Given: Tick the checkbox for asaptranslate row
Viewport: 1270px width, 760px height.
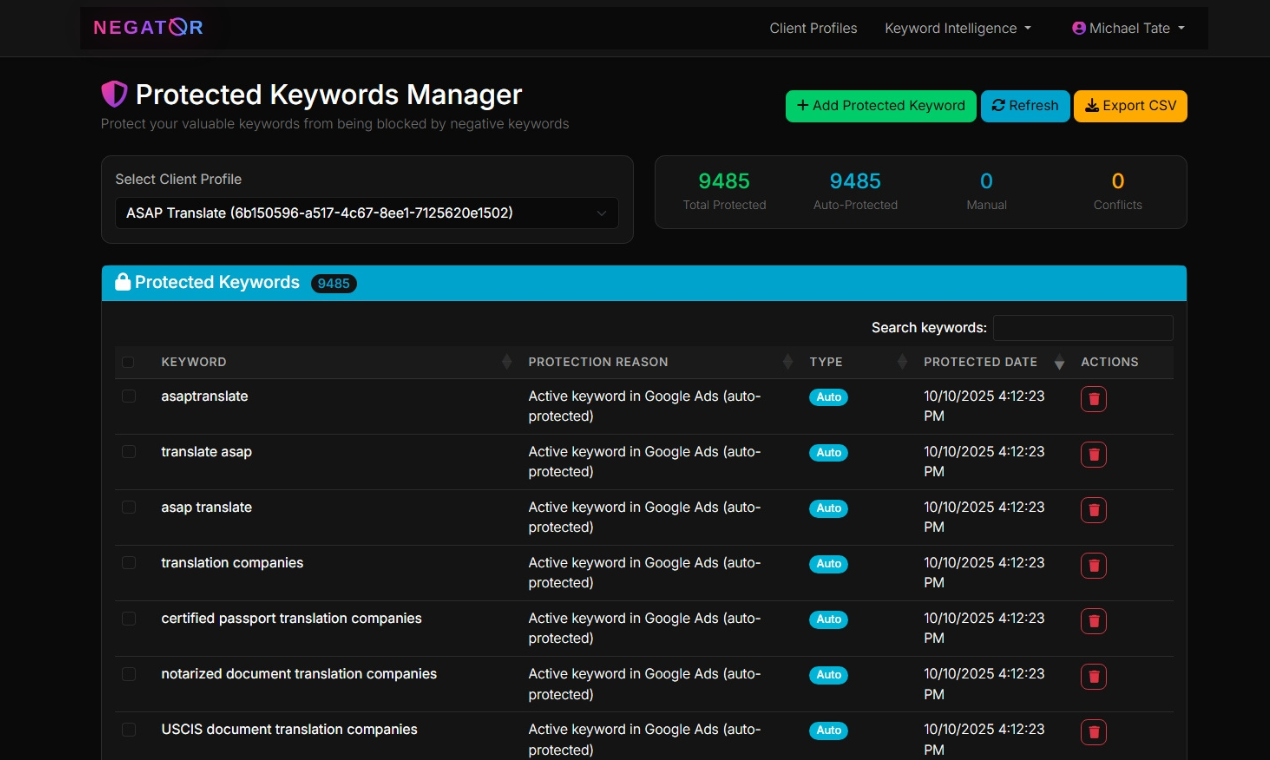Looking at the screenshot, I should tap(129, 396).
